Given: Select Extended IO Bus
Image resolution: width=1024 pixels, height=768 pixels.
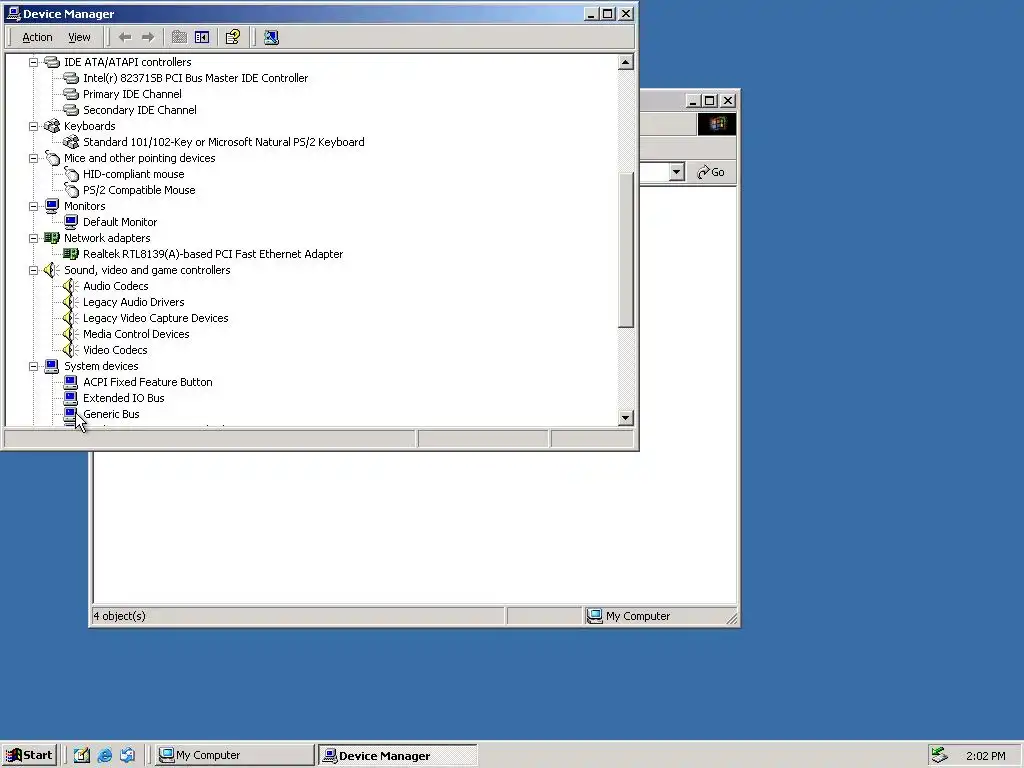Looking at the screenshot, I should point(123,398).
